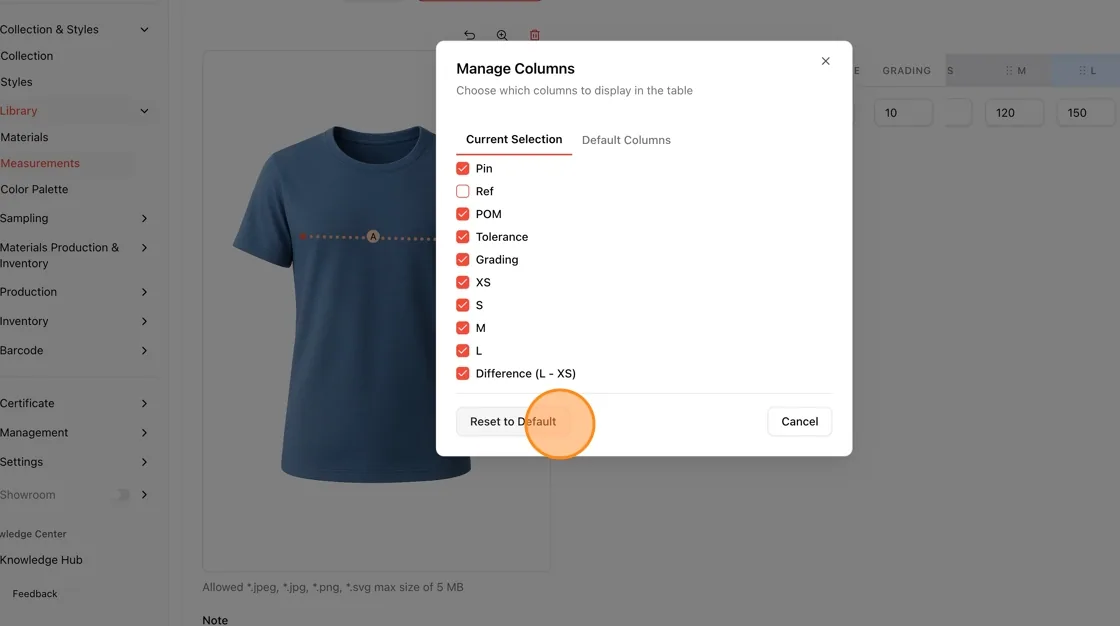
Task: Click drag handle icon beside L column
Action: (x=1082, y=71)
